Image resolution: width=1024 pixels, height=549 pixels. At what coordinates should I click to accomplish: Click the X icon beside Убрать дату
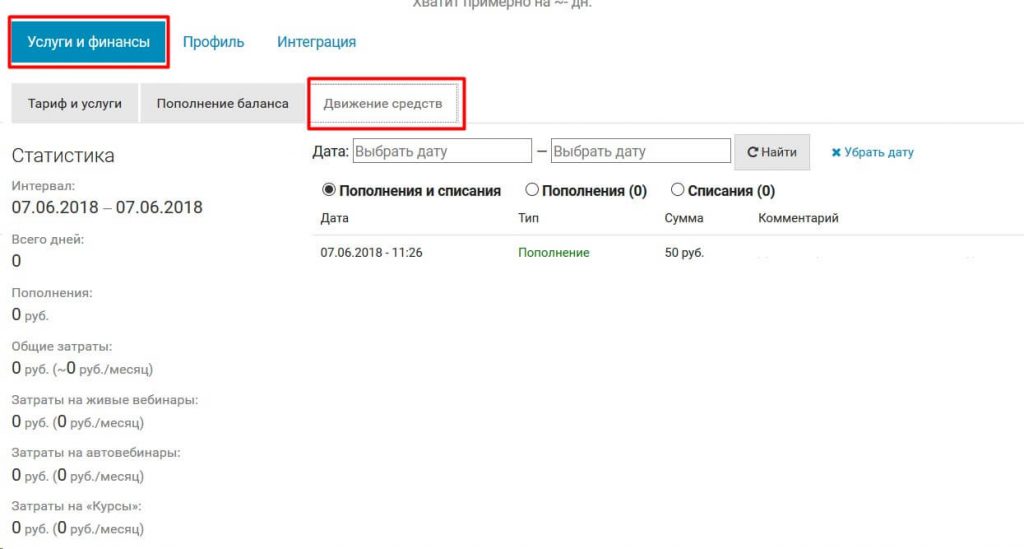pyautogui.click(x=836, y=153)
